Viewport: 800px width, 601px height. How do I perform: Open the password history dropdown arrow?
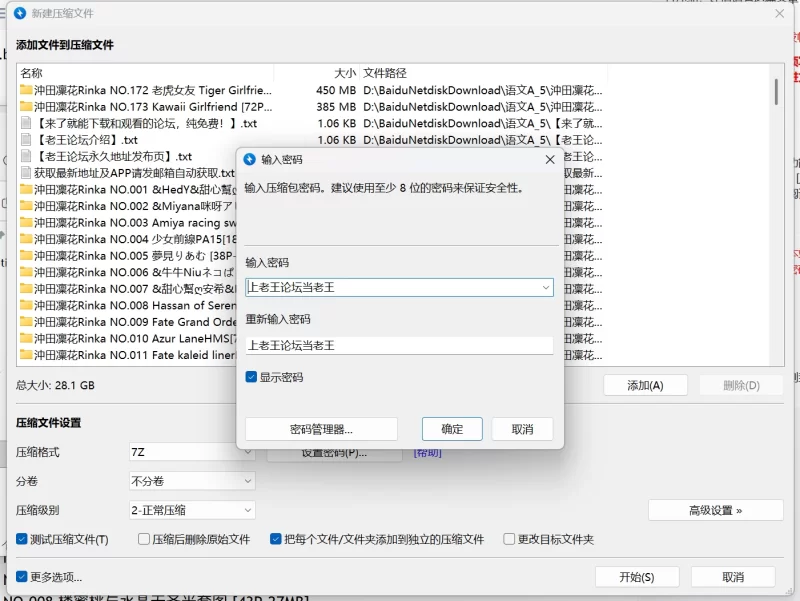546,288
